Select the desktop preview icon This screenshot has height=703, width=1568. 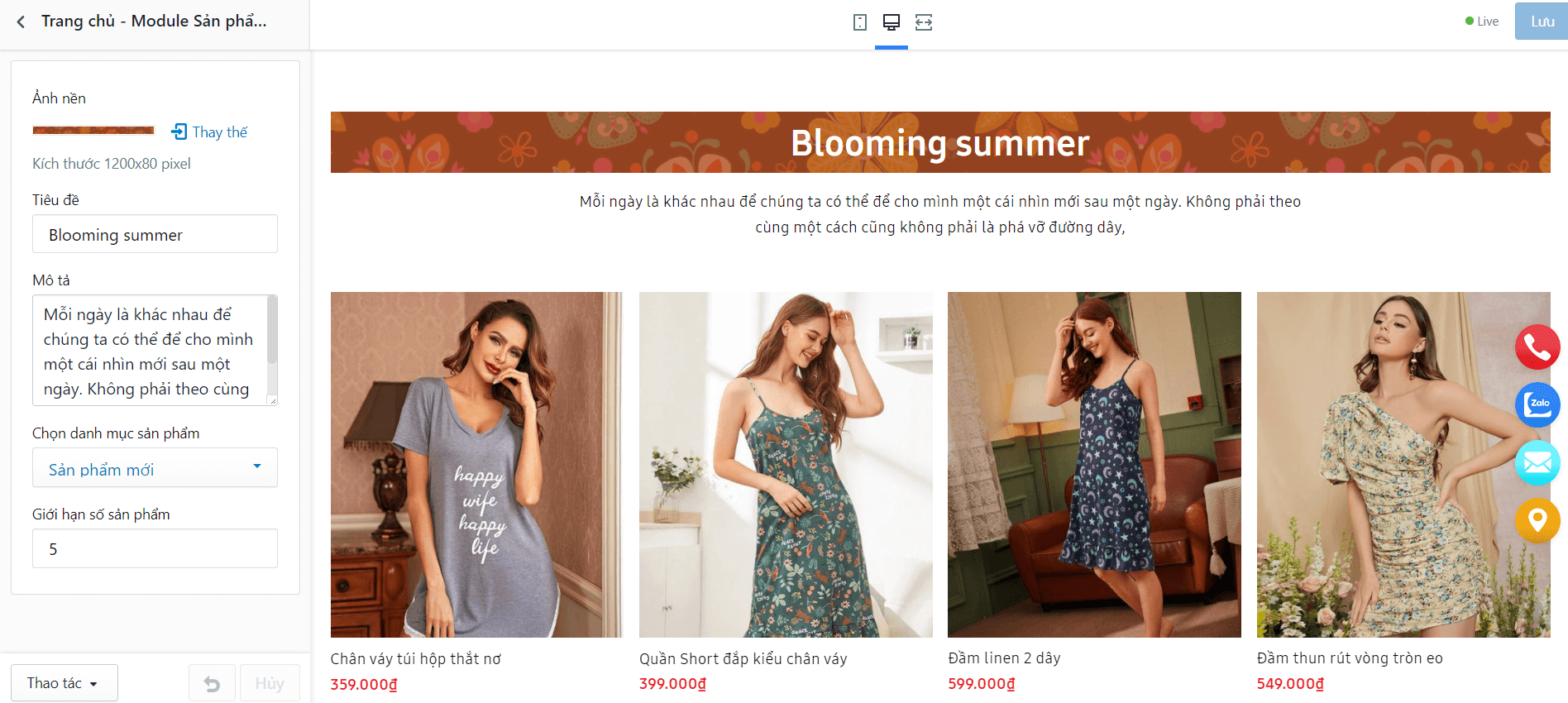892,22
